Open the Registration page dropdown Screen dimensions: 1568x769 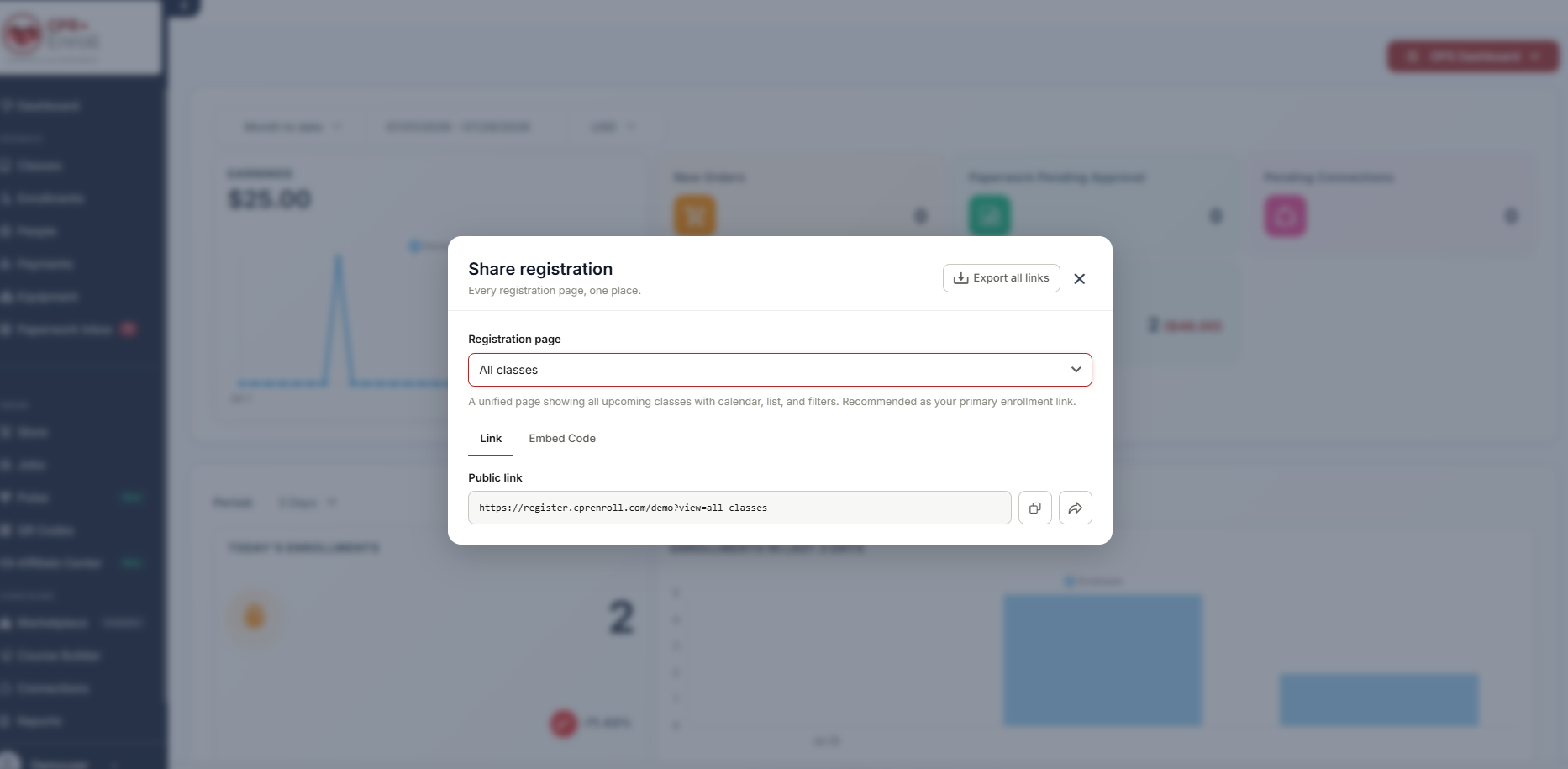pyautogui.click(x=780, y=370)
